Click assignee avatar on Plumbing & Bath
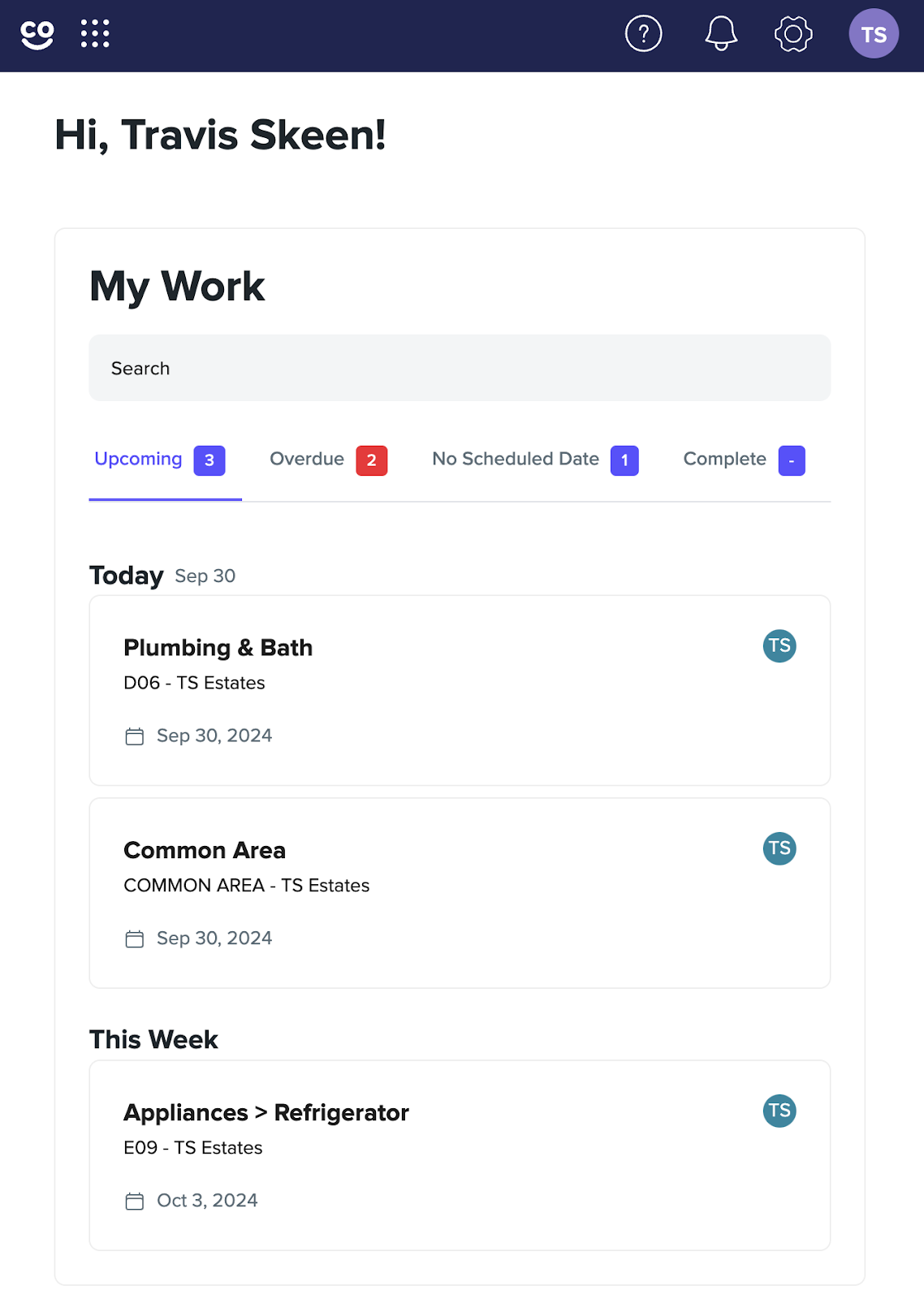This screenshot has height=1299, width=924. pyautogui.click(x=779, y=646)
